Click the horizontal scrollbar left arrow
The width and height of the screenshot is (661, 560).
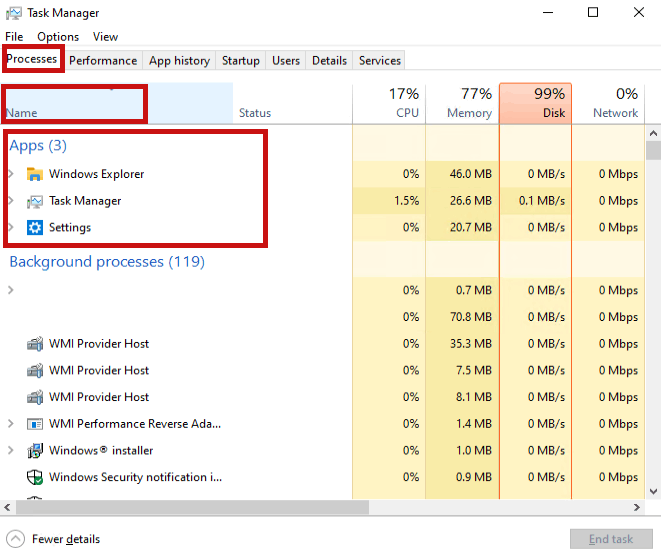click(7, 507)
